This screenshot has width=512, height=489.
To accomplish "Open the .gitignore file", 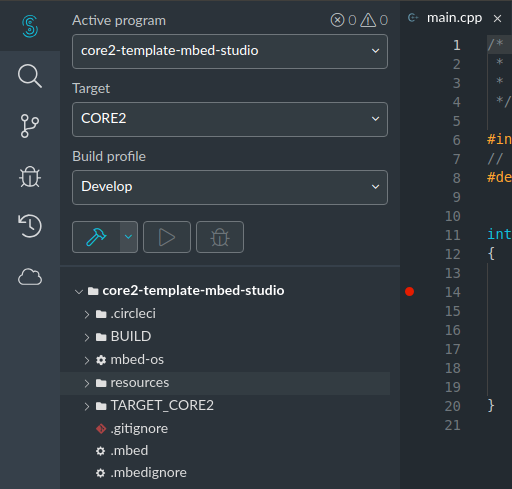I will coord(139,429).
